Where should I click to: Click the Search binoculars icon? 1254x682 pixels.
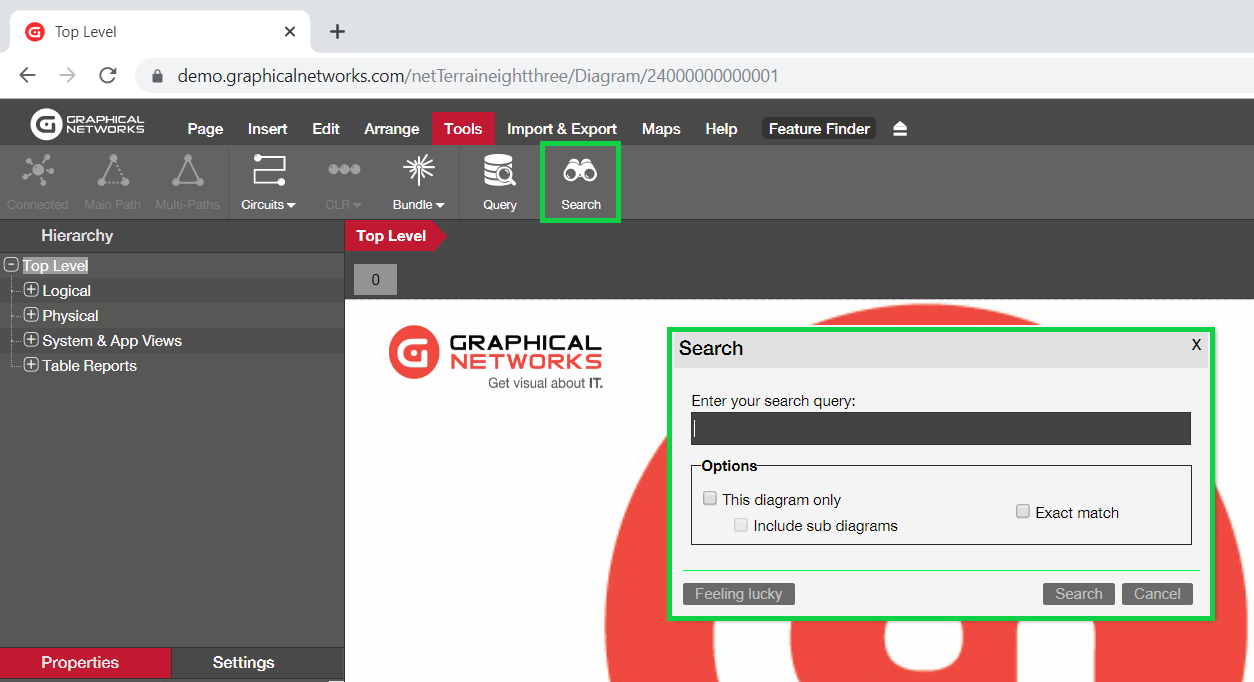tap(580, 172)
